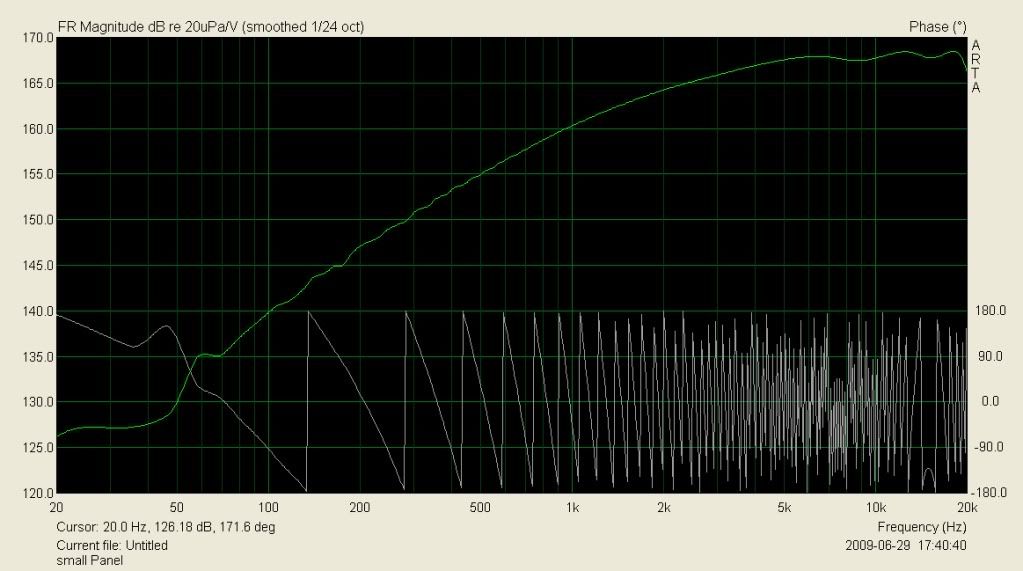This screenshot has width=1023, height=571.
Task: Click the 160.0 dB axis value
Action: [x=40, y=129]
